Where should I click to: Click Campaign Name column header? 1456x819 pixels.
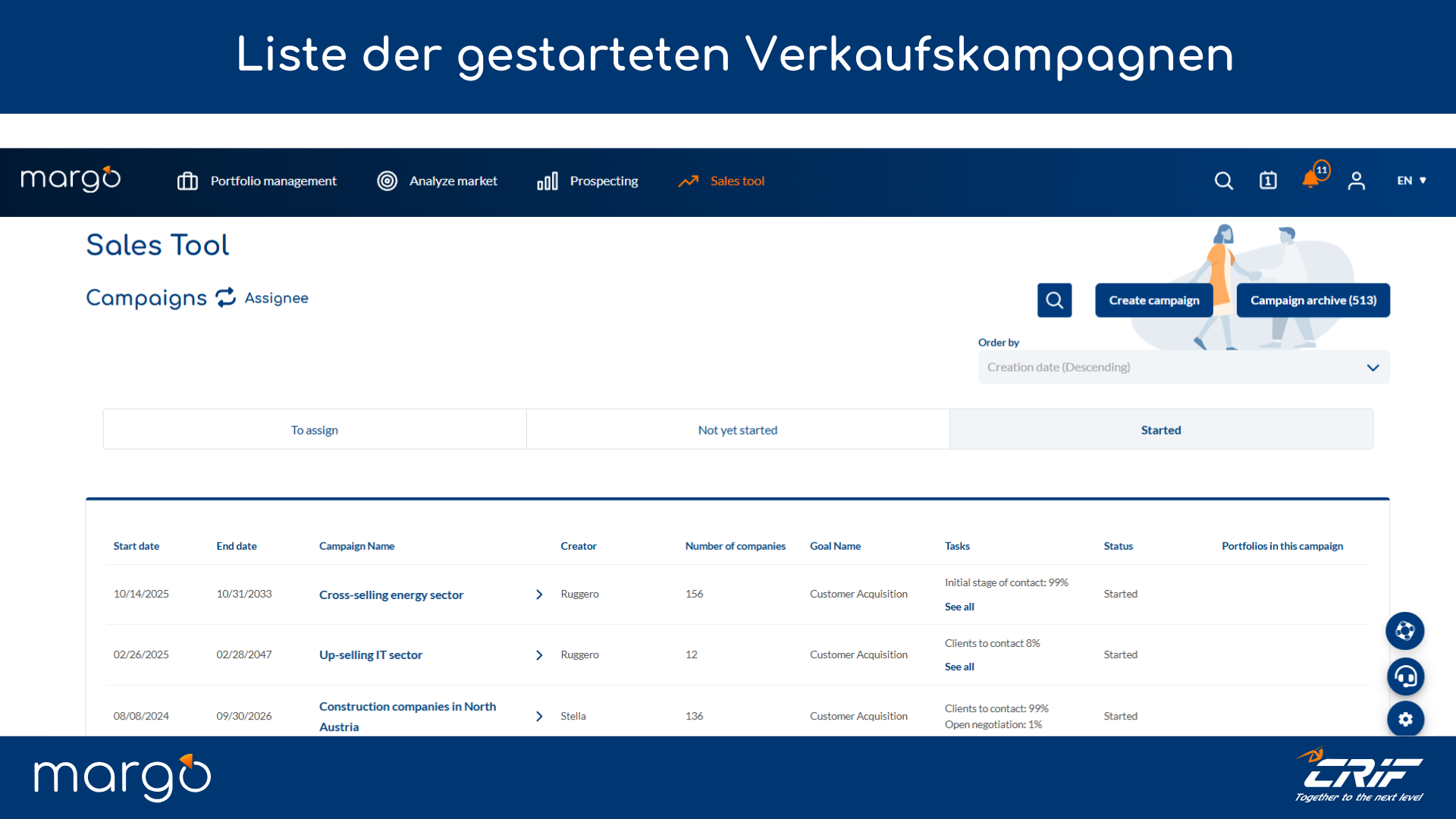coord(356,546)
